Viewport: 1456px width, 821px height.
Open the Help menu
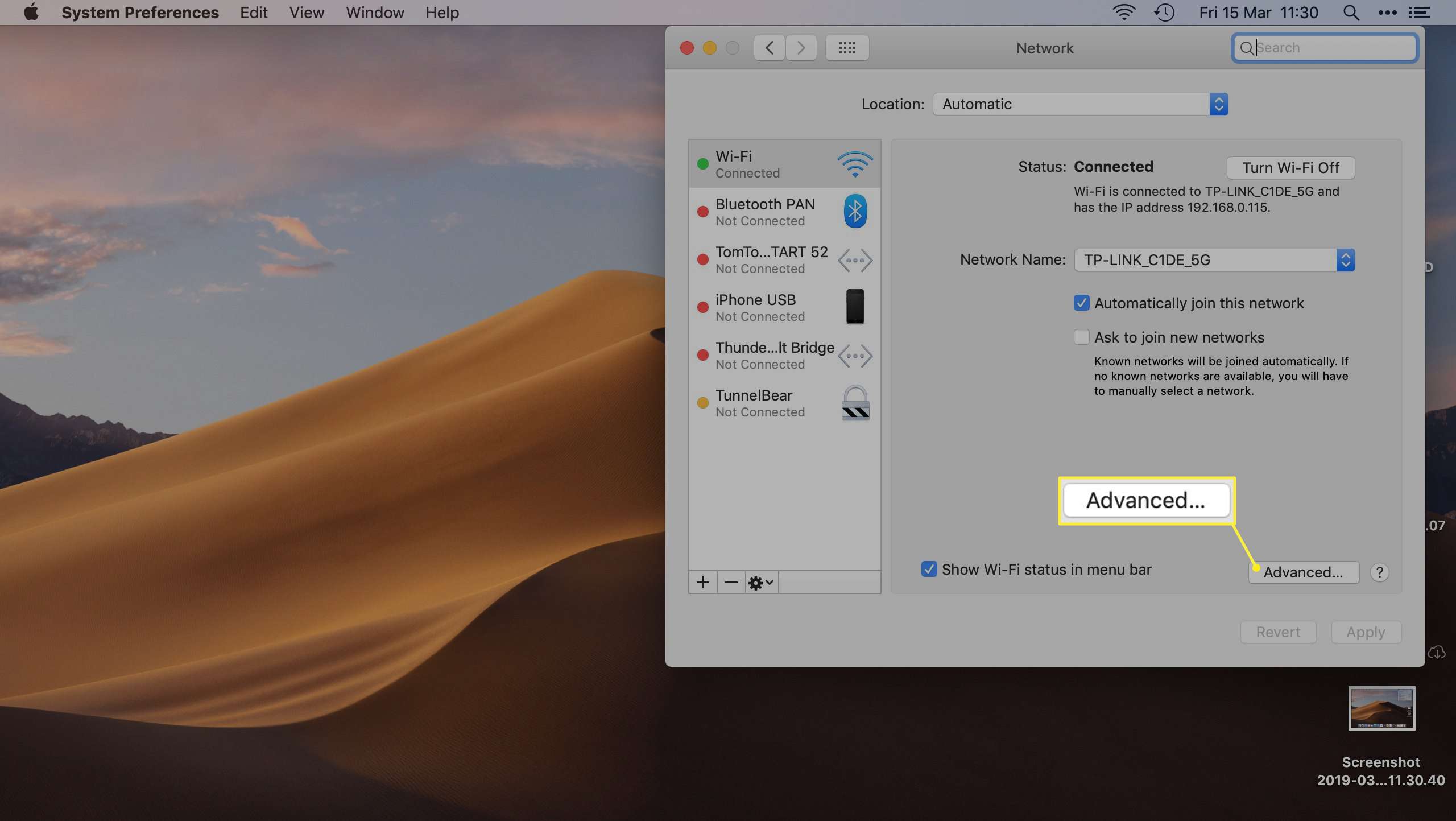click(x=442, y=13)
